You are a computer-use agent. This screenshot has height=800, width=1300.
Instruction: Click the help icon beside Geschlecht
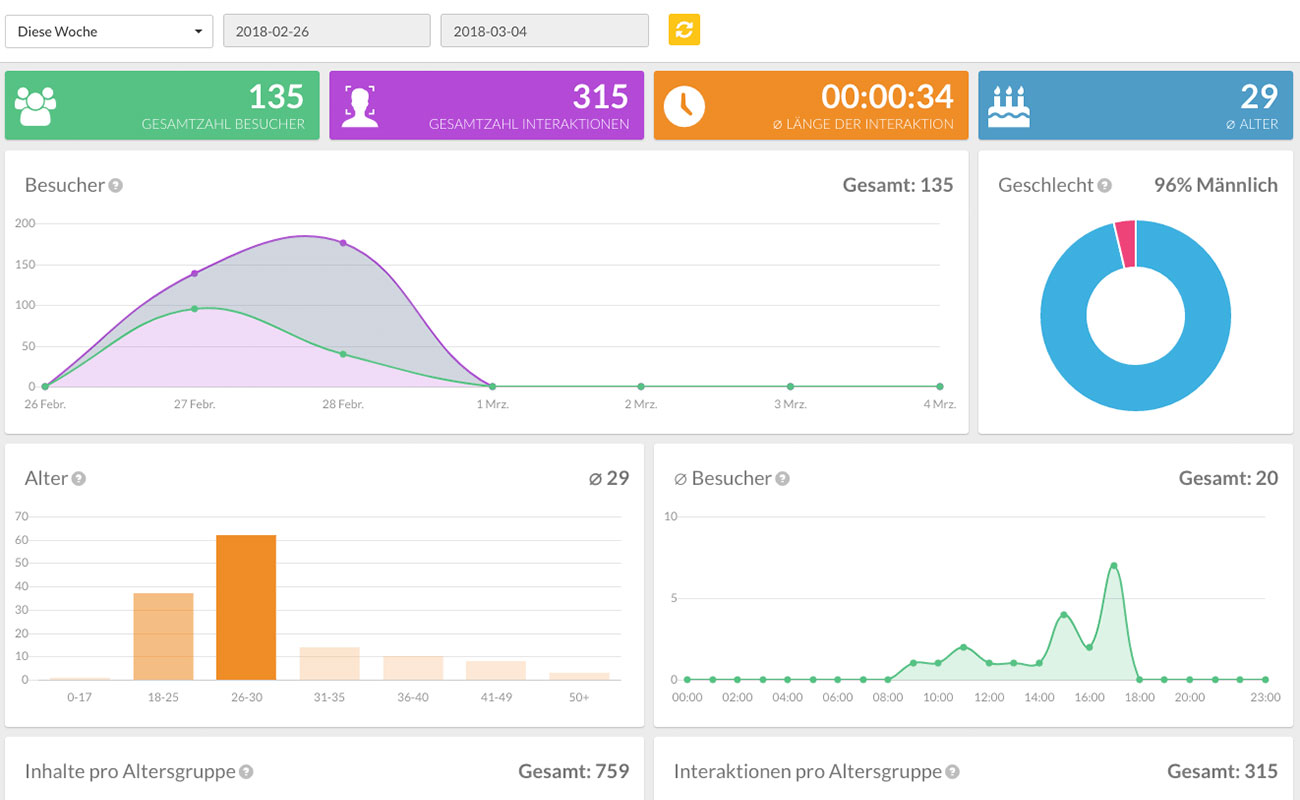coord(1107,185)
